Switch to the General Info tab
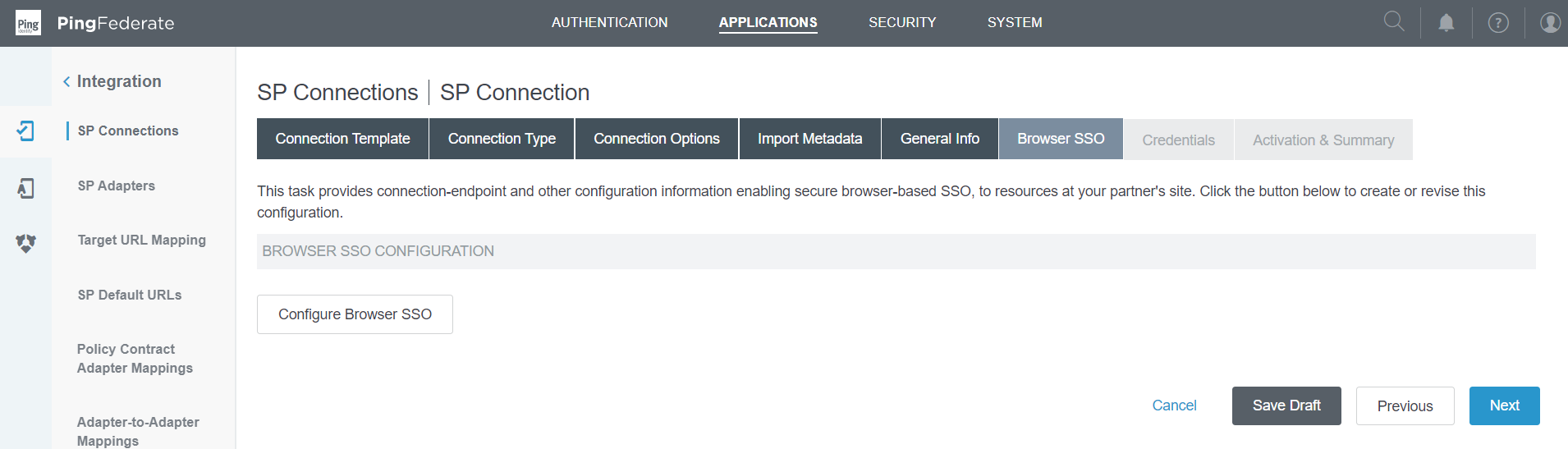Viewport: 1568px width, 449px height. [x=939, y=139]
